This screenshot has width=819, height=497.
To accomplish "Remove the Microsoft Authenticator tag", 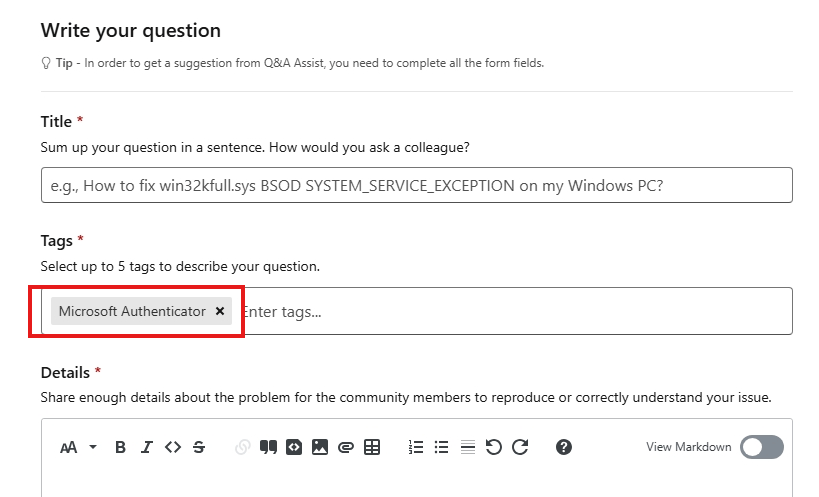I will 220,311.
